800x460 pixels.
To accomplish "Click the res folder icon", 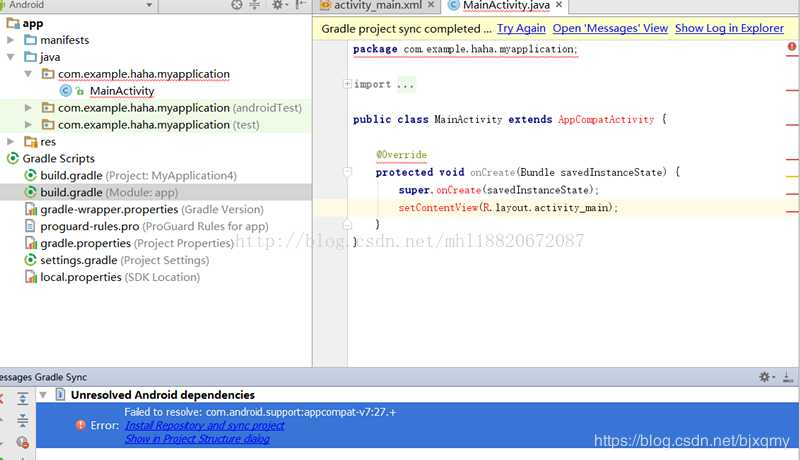I will coord(31,141).
